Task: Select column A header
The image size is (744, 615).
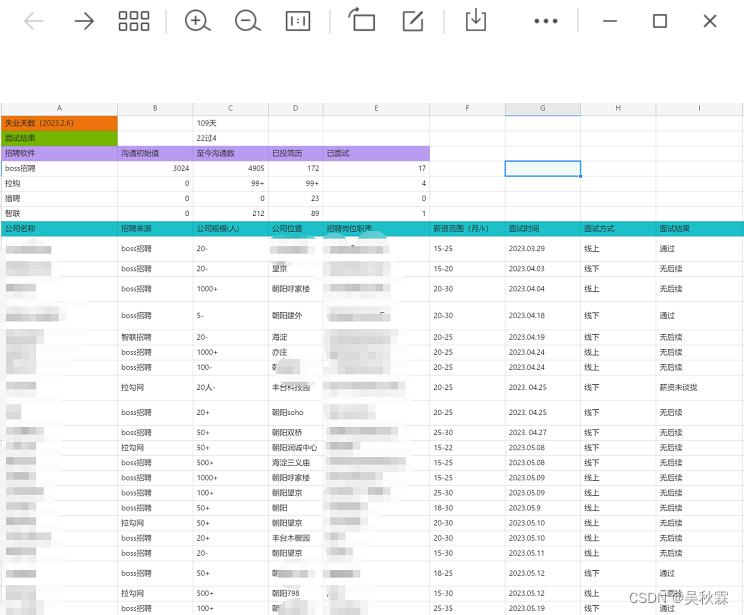Action: [59, 109]
